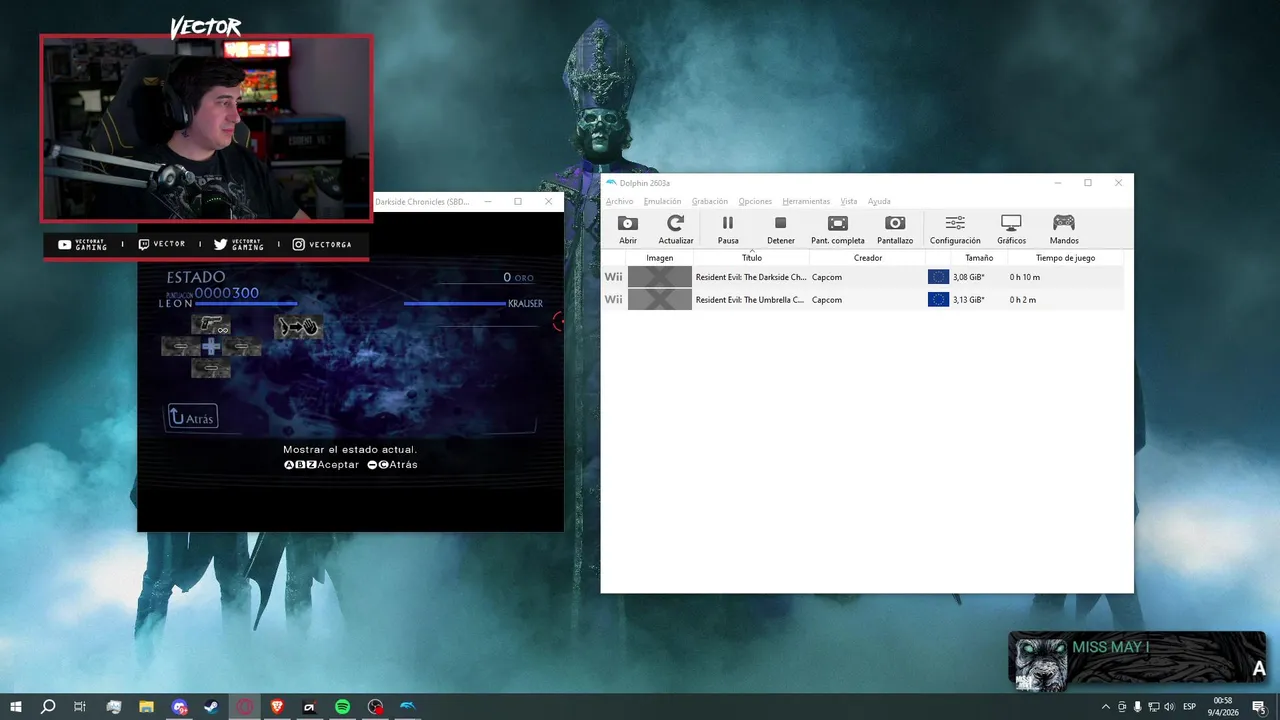The image size is (1280, 720).
Task: Click the 3,13 GiB size cell
Action: [x=969, y=300]
